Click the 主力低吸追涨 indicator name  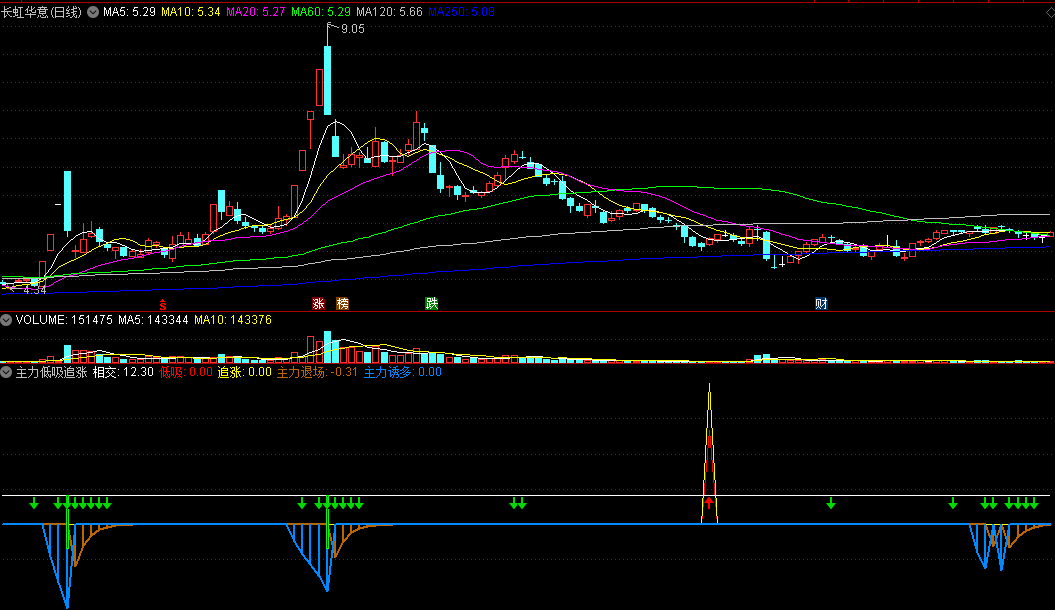[51, 372]
